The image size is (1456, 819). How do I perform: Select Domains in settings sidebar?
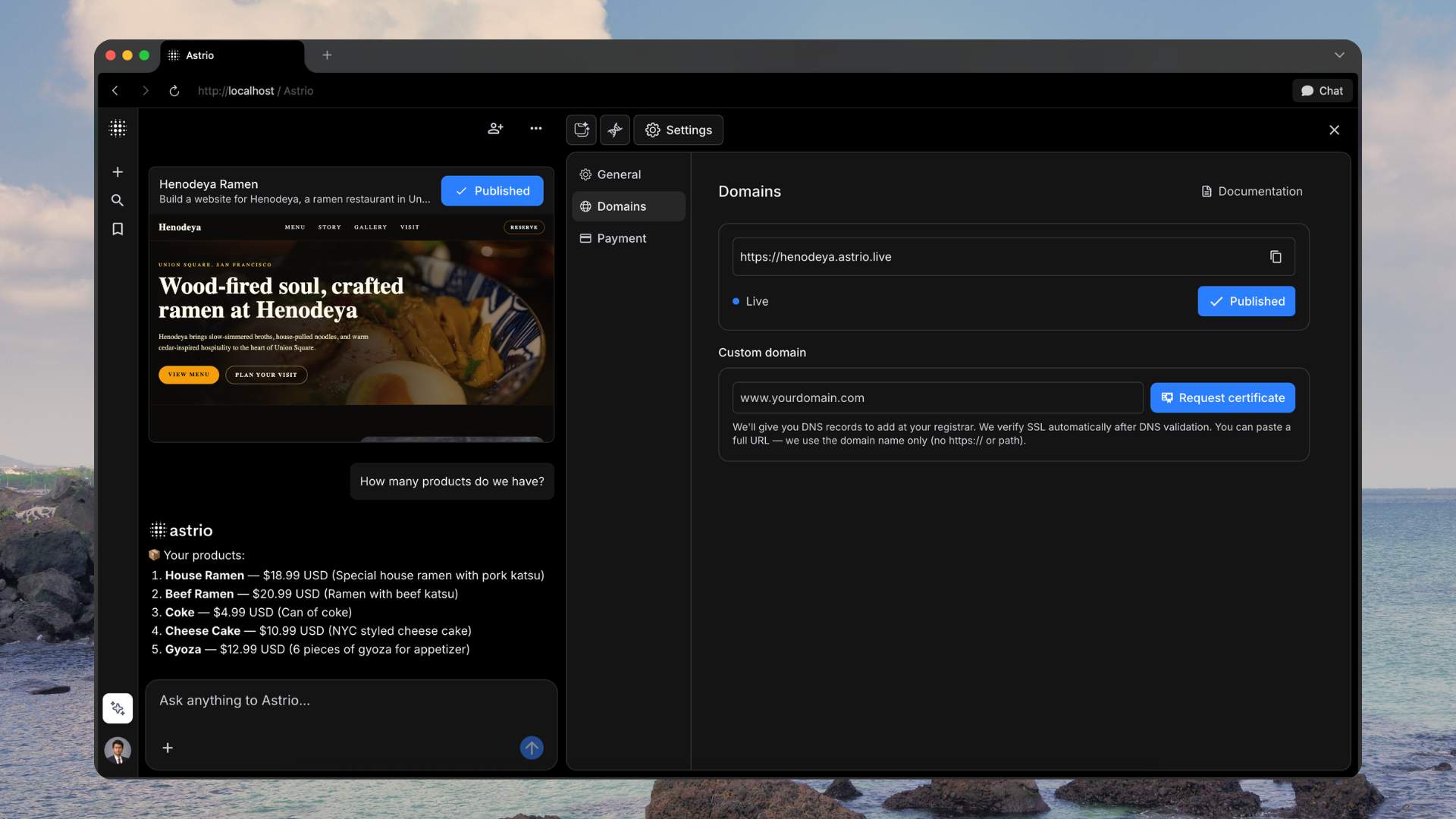pos(629,206)
